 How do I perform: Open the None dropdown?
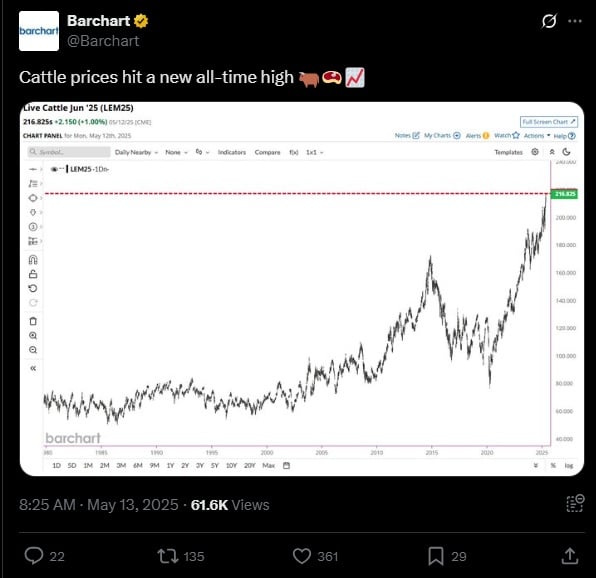(x=176, y=152)
